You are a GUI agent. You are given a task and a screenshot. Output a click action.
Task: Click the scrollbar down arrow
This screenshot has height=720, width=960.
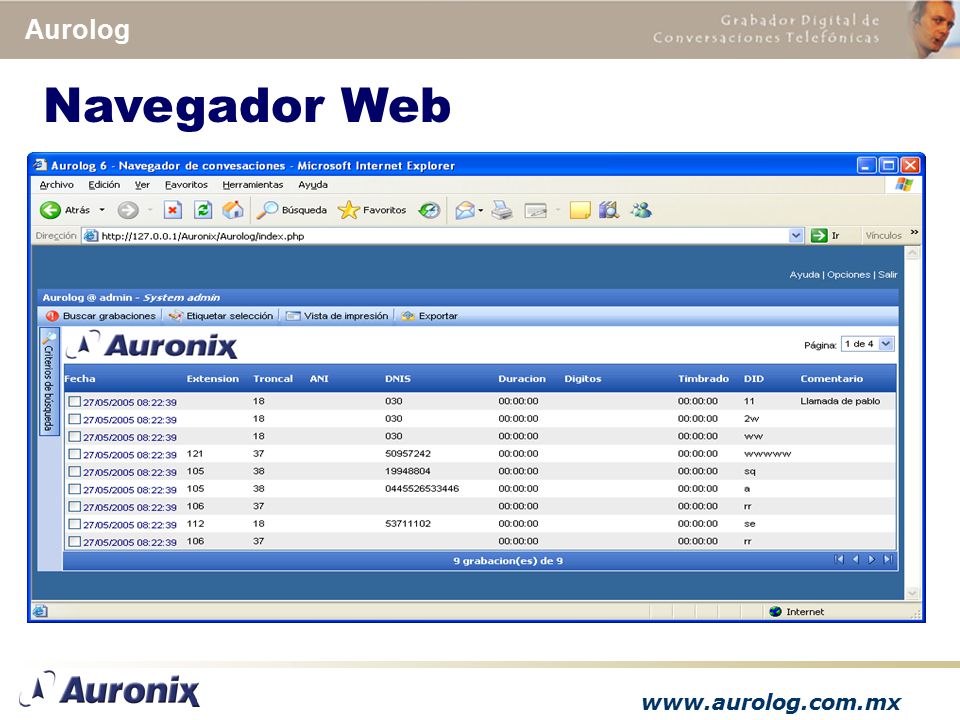click(912, 593)
